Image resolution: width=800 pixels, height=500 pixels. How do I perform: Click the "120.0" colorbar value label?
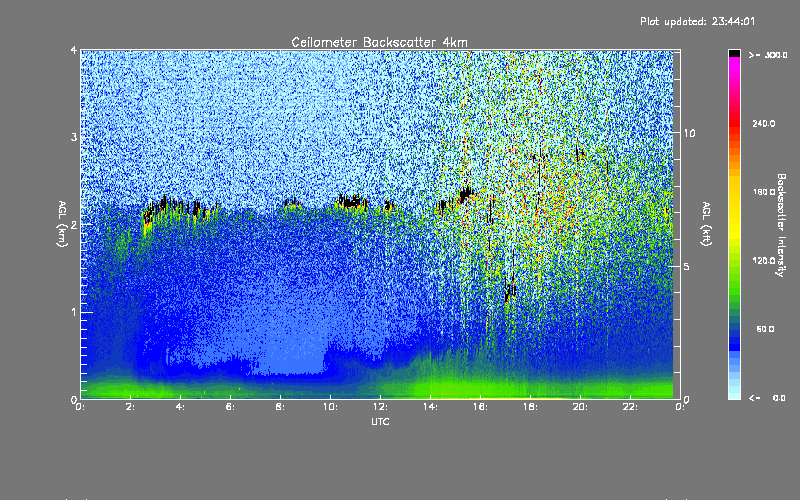pos(764,260)
